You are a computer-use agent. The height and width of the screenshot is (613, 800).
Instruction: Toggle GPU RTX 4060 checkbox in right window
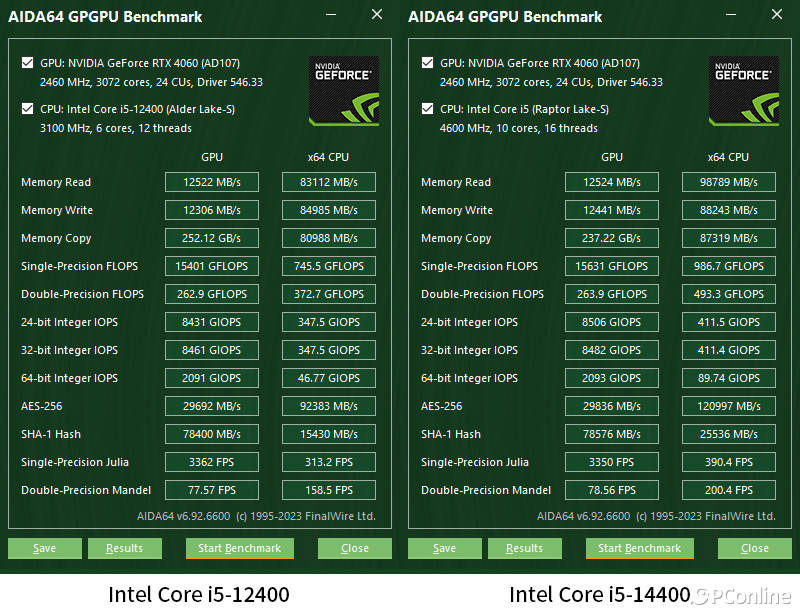click(x=428, y=63)
